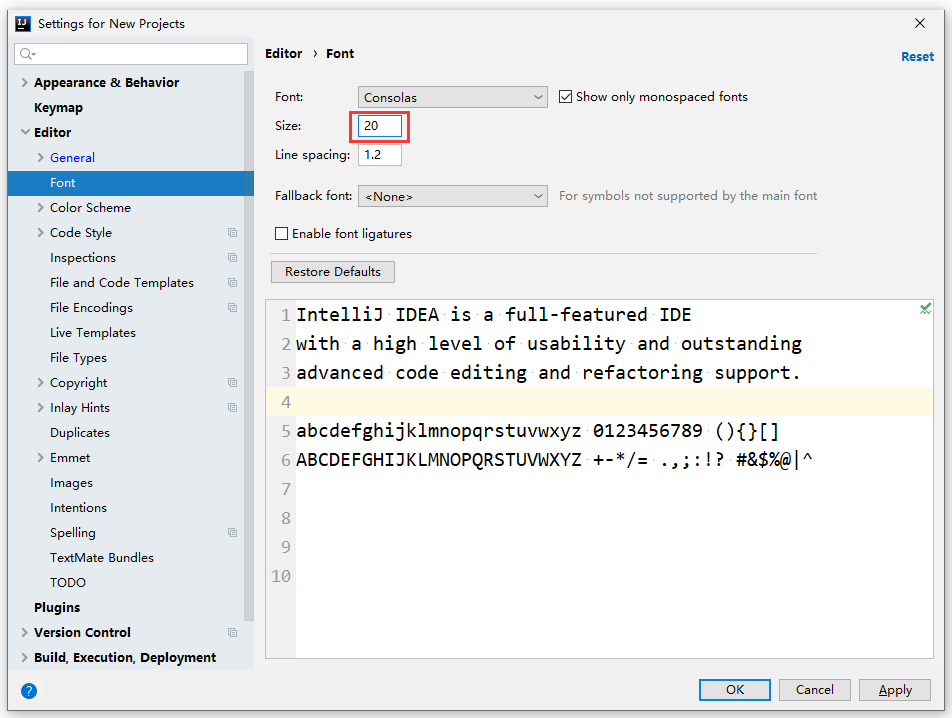Click the project-level icon beside Code Style
The height and width of the screenshot is (718, 952).
point(233,232)
